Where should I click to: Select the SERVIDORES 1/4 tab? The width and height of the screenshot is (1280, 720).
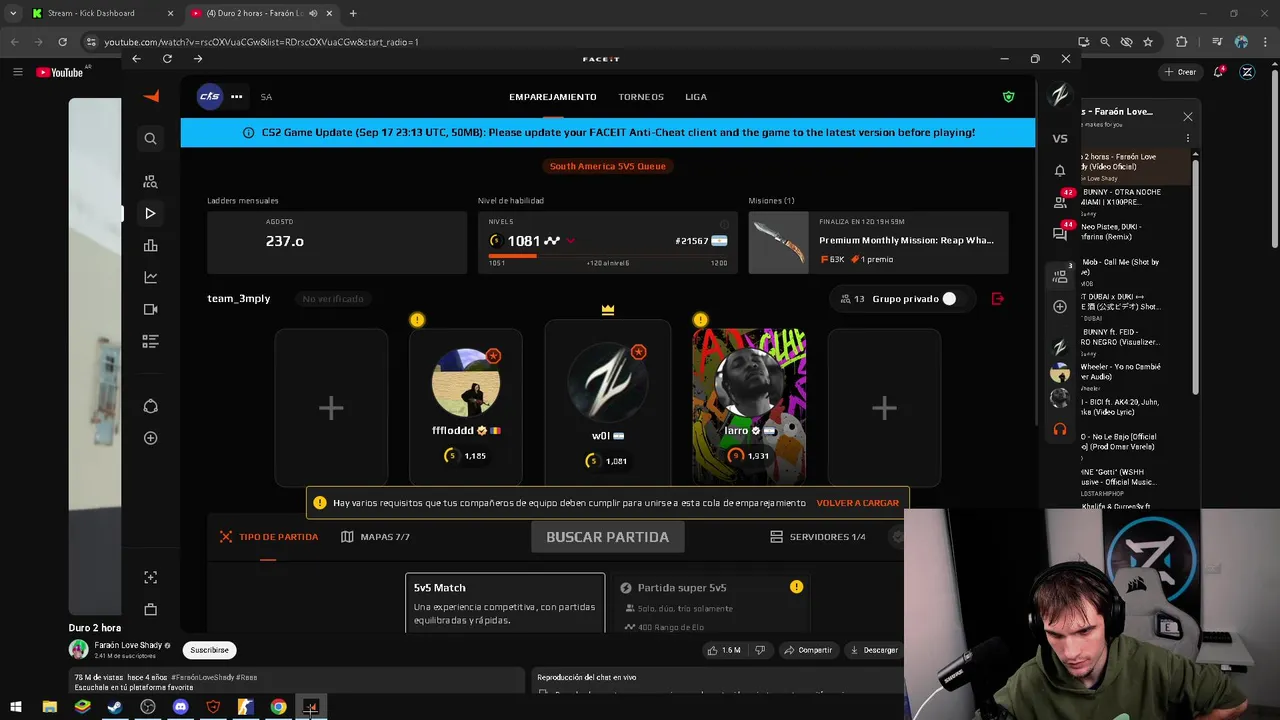[x=817, y=537]
